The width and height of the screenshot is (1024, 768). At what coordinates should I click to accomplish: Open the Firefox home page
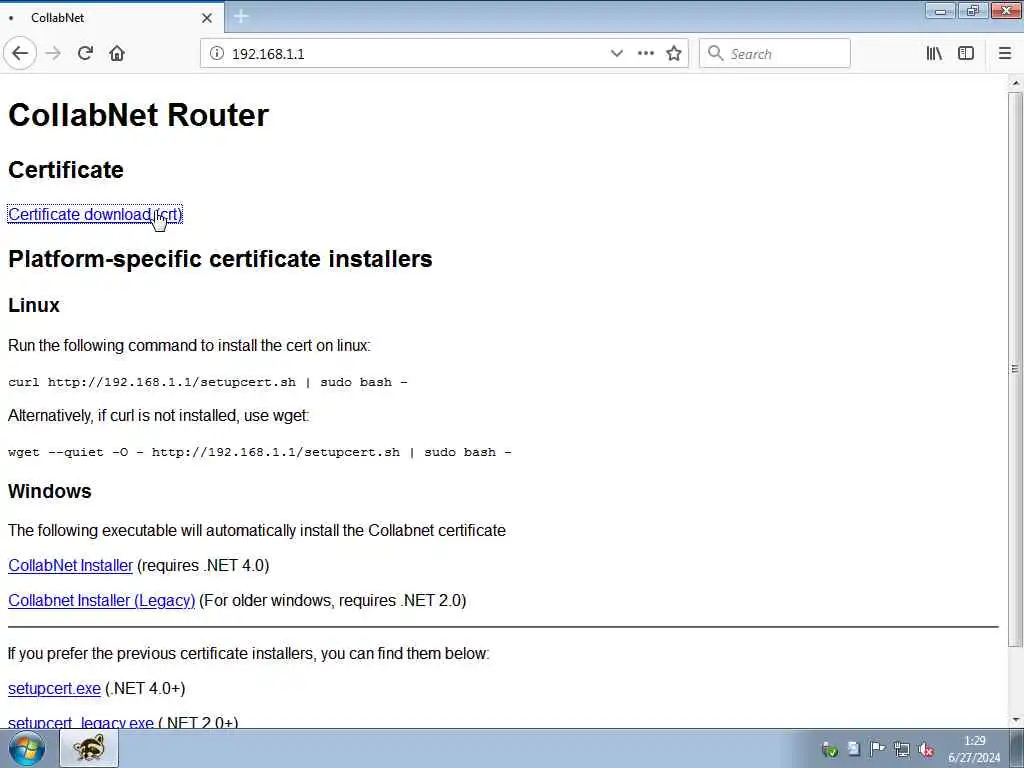(x=117, y=54)
